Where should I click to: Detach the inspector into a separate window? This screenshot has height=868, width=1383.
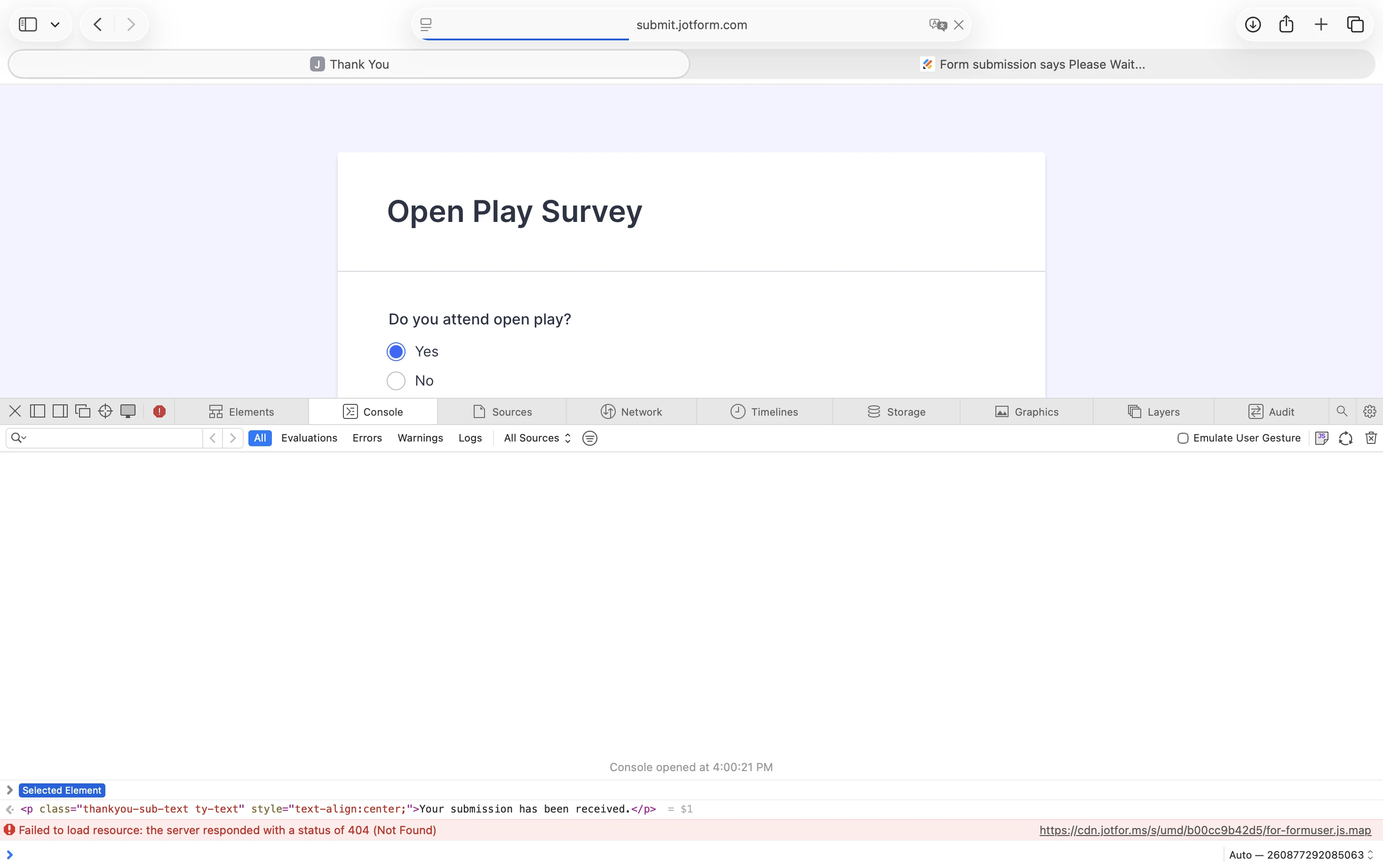83,411
